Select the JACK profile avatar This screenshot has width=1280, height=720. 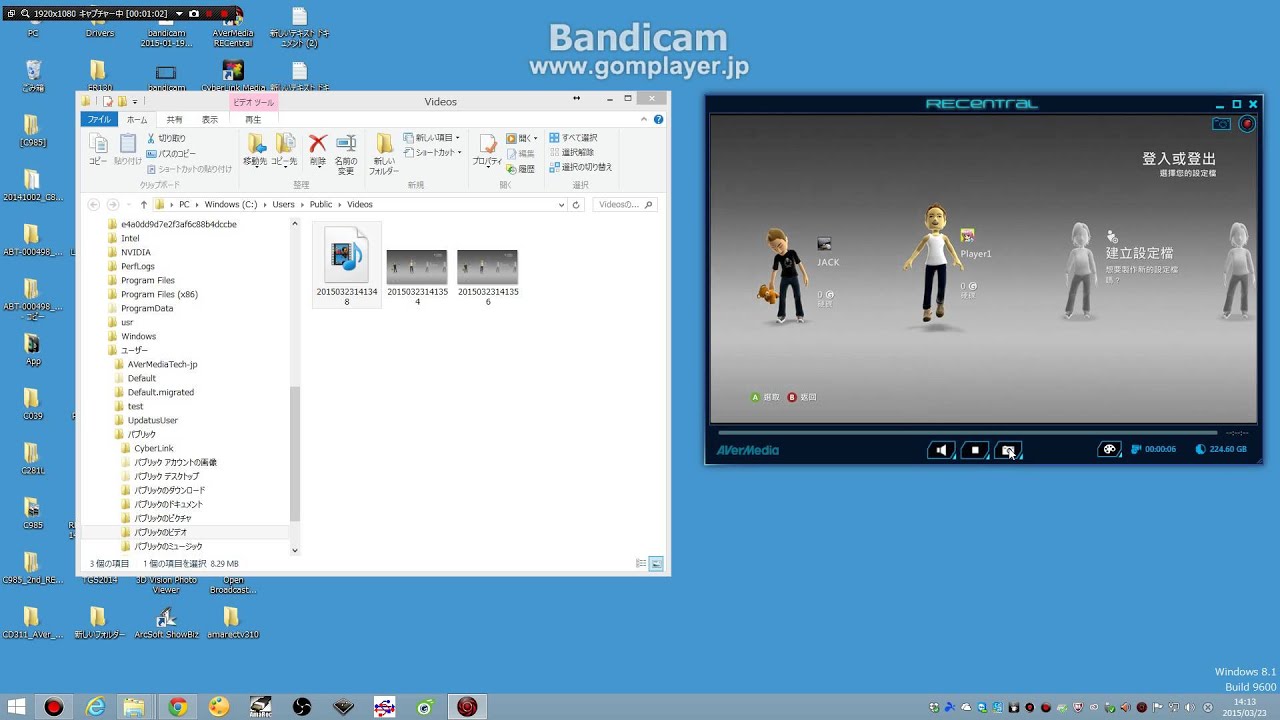point(787,275)
